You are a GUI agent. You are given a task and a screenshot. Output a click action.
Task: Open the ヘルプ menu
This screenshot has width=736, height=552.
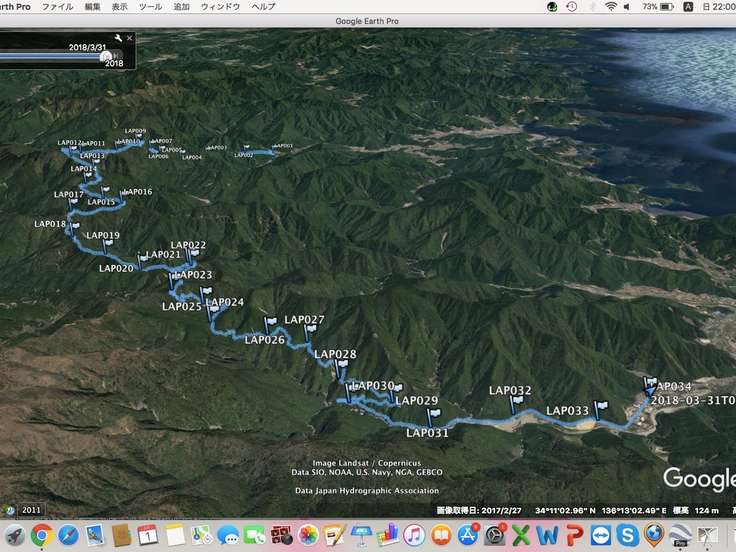point(263,7)
